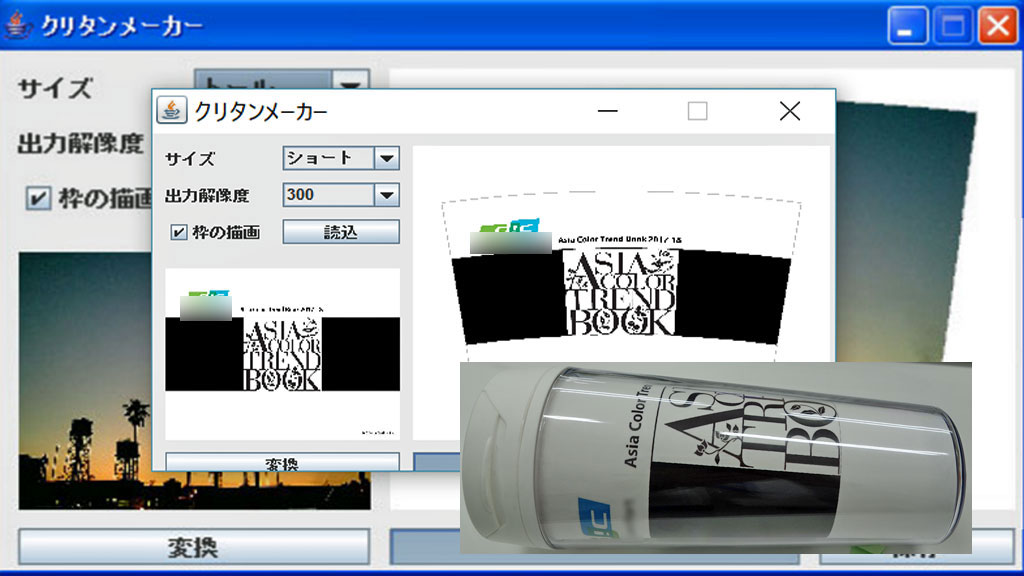Viewport: 1024px width, 576px height.
Task: Click the Java icon in the front window title bar
Action: pyautogui.click(x=172, y=110)
